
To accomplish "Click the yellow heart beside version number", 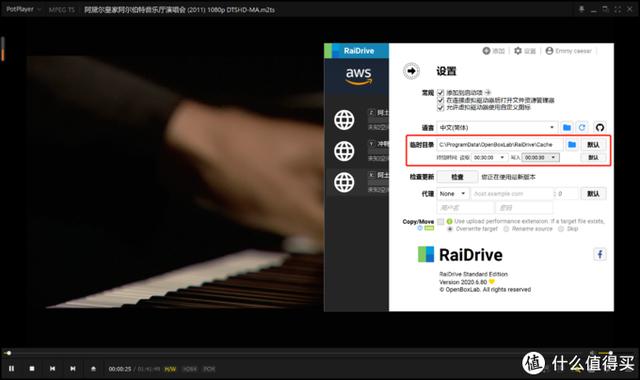I will click(492, 282).
